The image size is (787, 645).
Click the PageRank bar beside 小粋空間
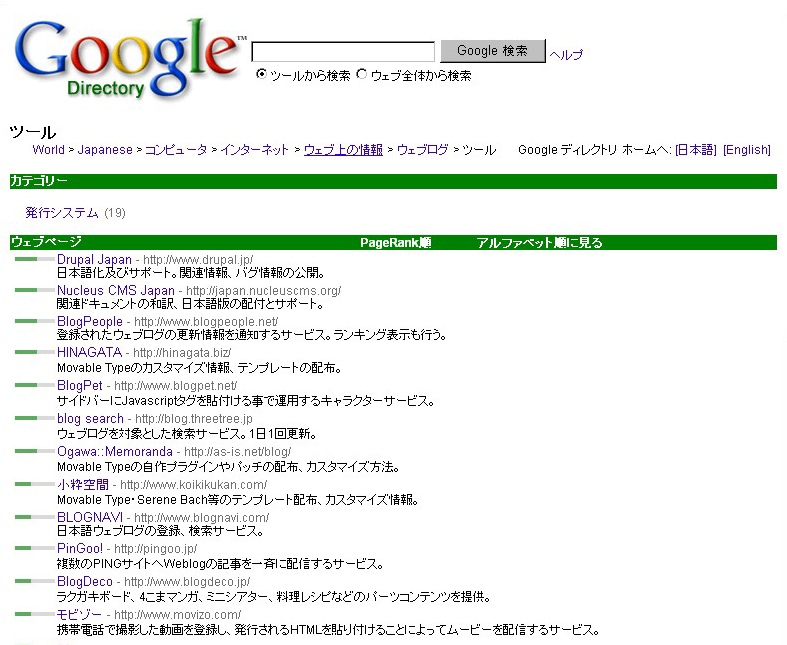[35, 484]
